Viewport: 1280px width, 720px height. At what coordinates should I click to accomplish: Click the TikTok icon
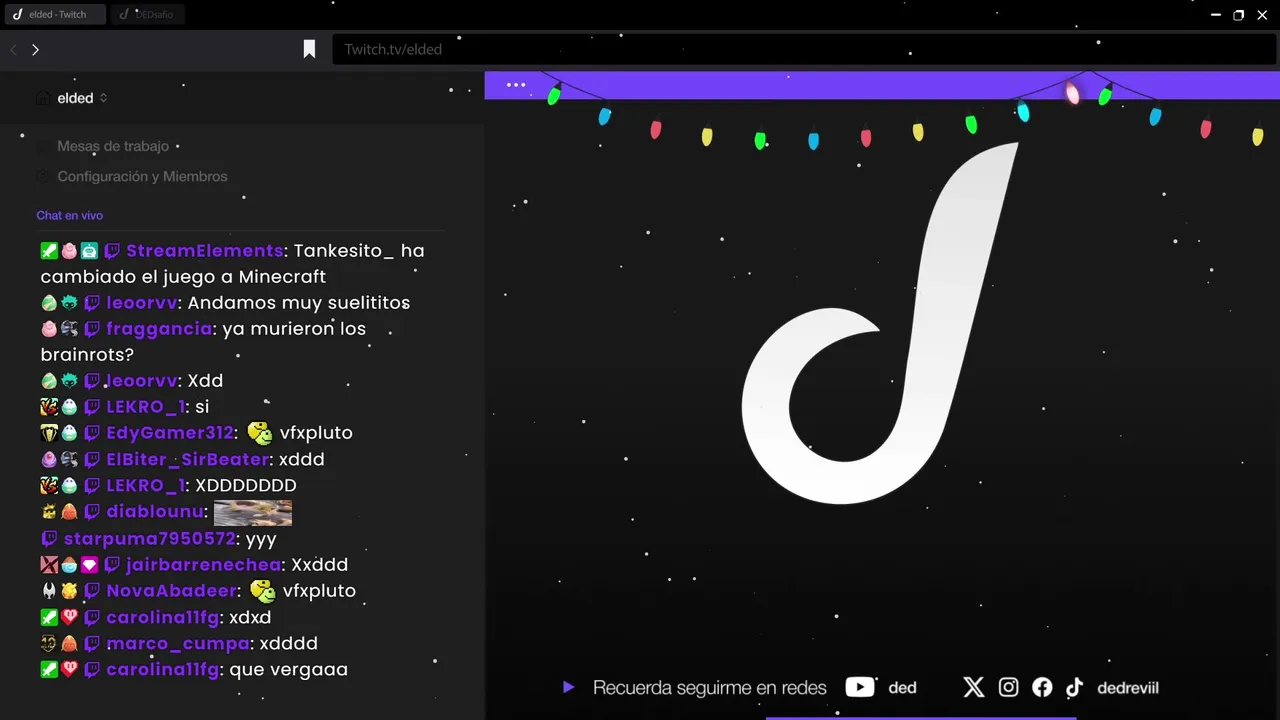pyautogui.click(x=1074, y=687)
